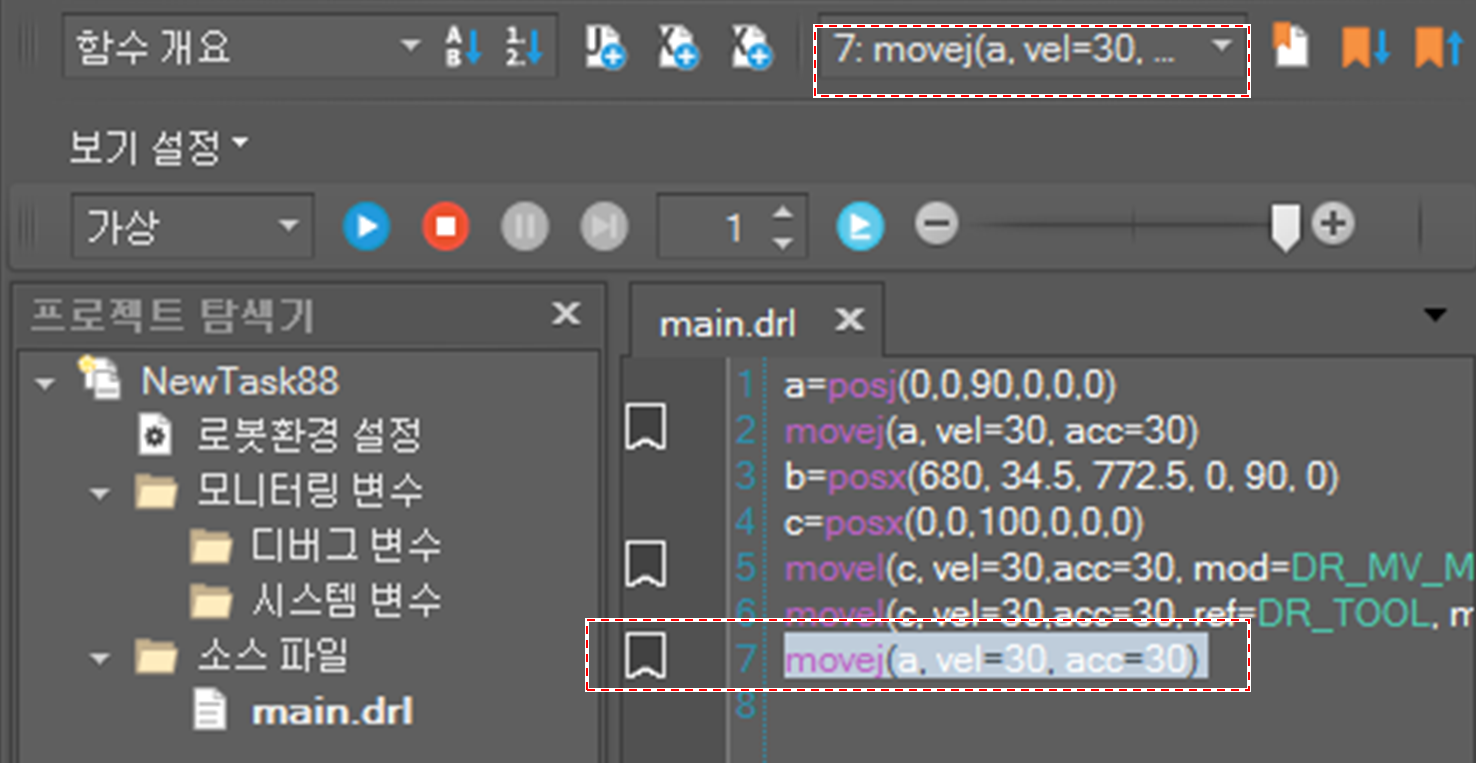Click the Step forward button
The height and width of the screenshot is (763, 1476).
pyautogui.click(x=603, y=227)
